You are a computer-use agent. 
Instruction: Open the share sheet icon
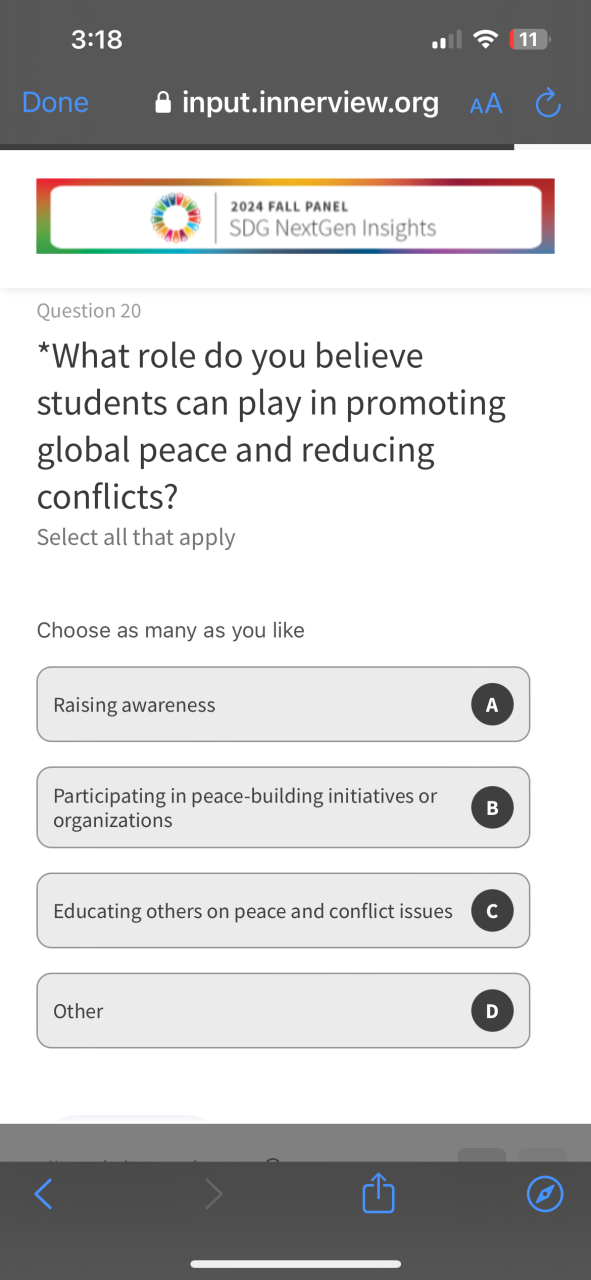379,1193
